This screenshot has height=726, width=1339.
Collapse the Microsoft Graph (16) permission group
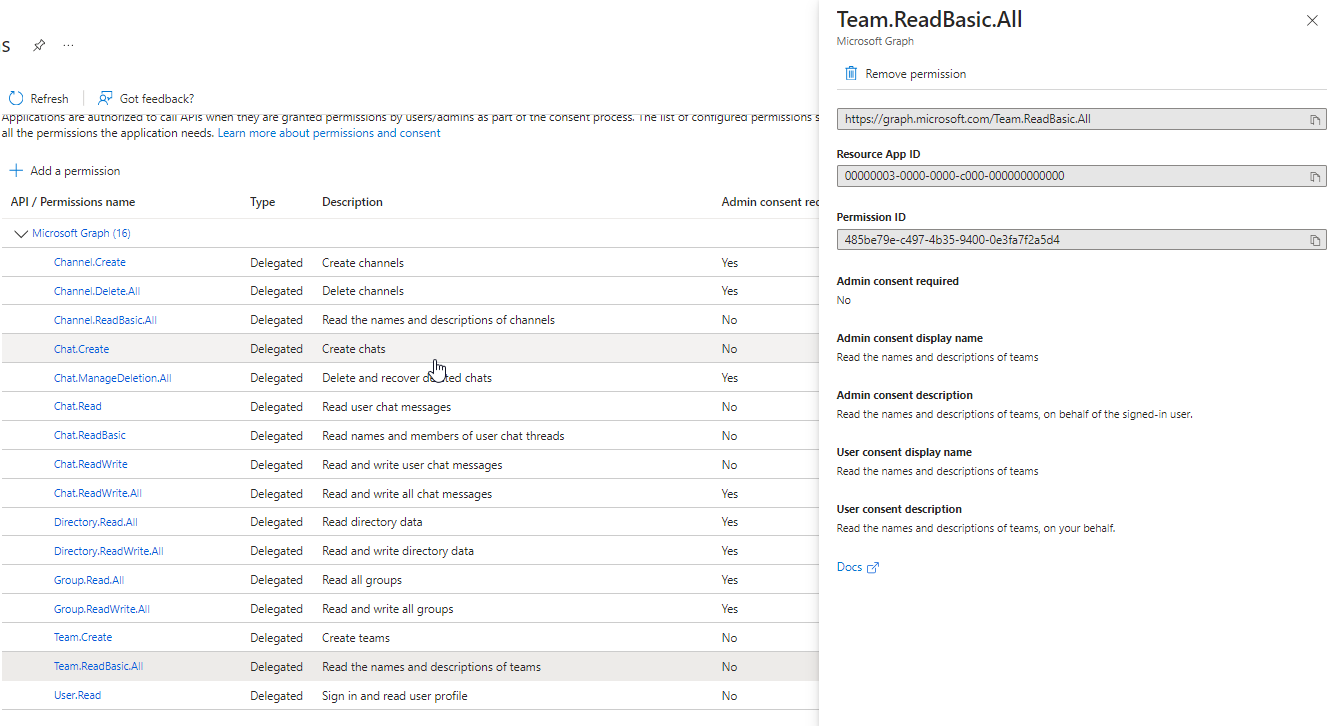click(21, 233)
